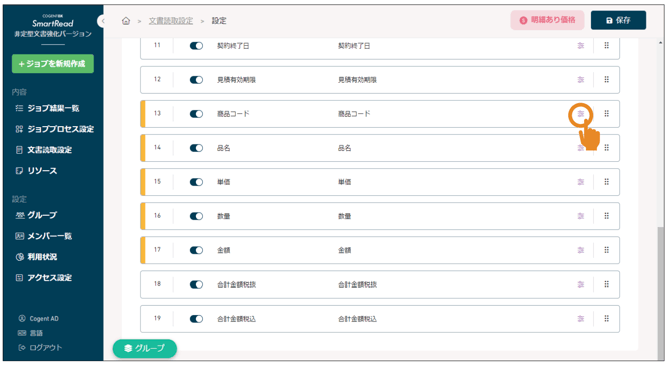Collapse the sidebar with arrow button
This screenshot has width=670, height=366.
pos(102,21)
